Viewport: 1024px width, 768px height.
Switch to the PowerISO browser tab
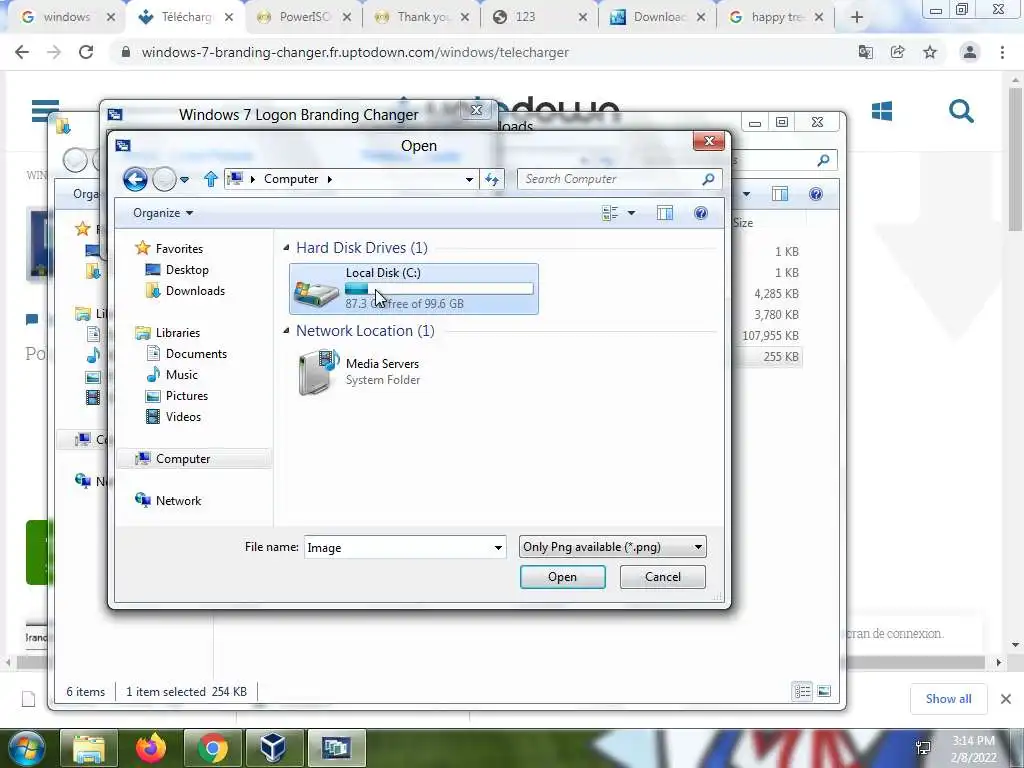[x=304, y=17]
